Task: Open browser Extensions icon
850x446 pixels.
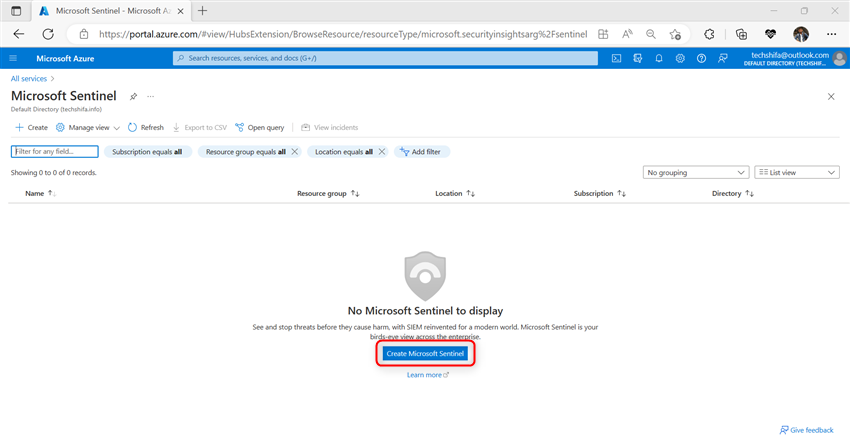Action: click(709, 34)
